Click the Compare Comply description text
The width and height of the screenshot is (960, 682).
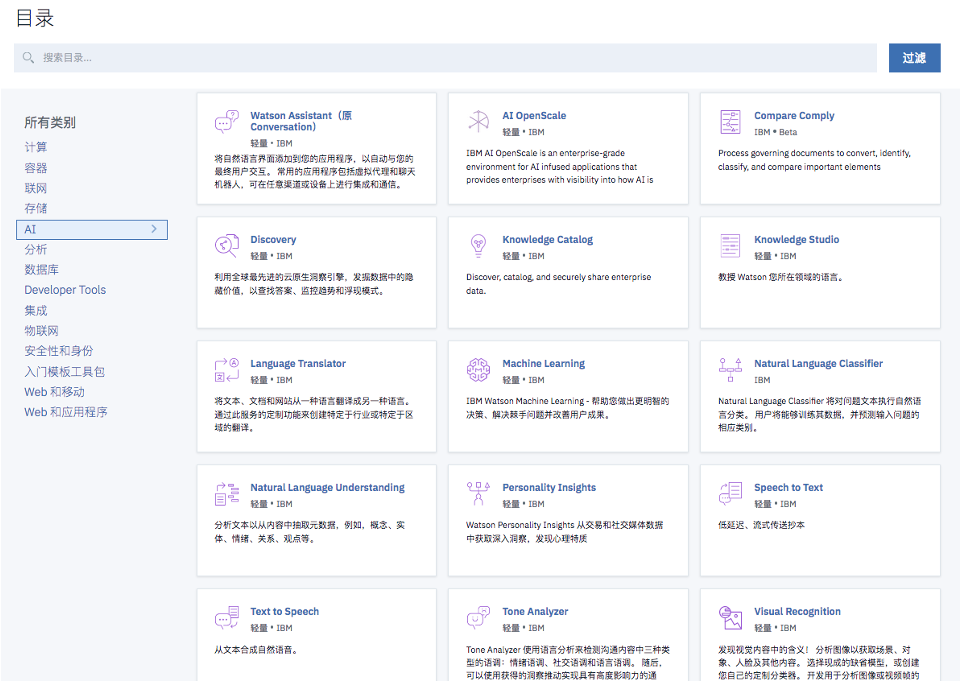point(814,160)
